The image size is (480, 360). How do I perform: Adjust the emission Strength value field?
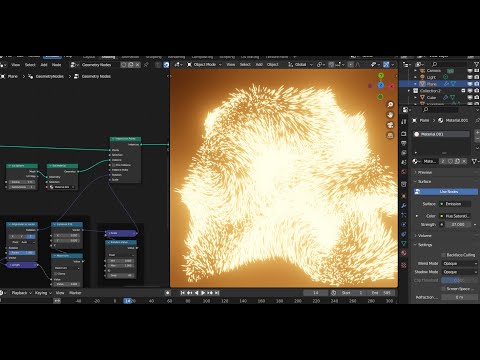click(x=458, y=224)
